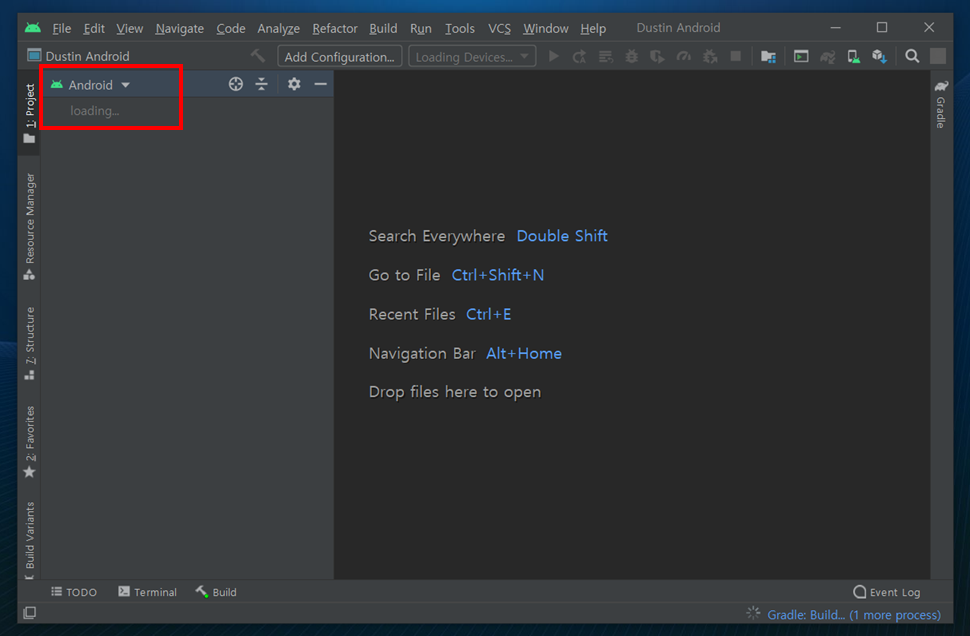
Task: Hide the Project panel with minus icon
Action: (320, 84)
